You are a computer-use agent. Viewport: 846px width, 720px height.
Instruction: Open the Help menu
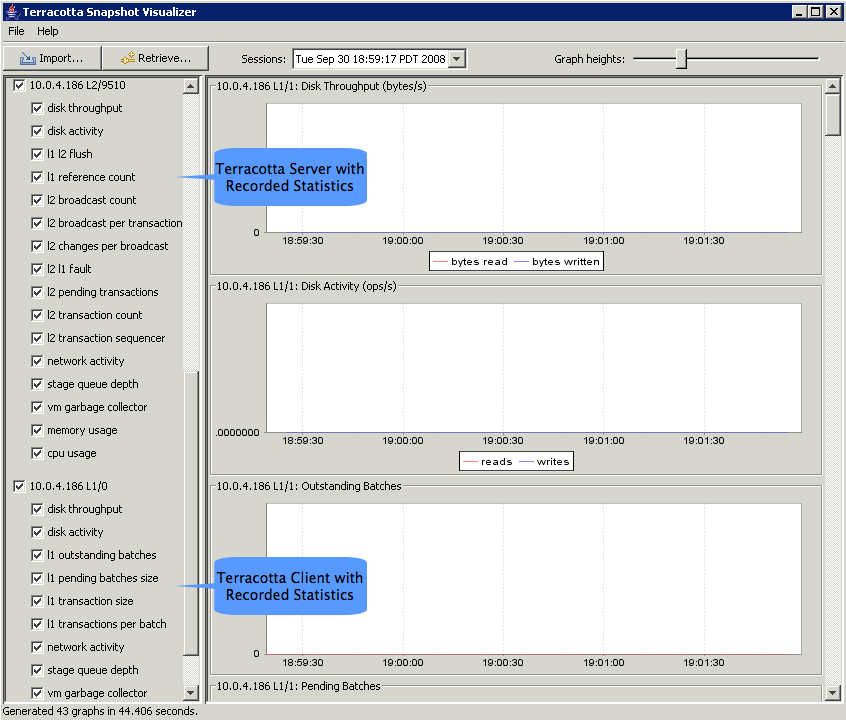pyautogui.click(x=47, y=31)
